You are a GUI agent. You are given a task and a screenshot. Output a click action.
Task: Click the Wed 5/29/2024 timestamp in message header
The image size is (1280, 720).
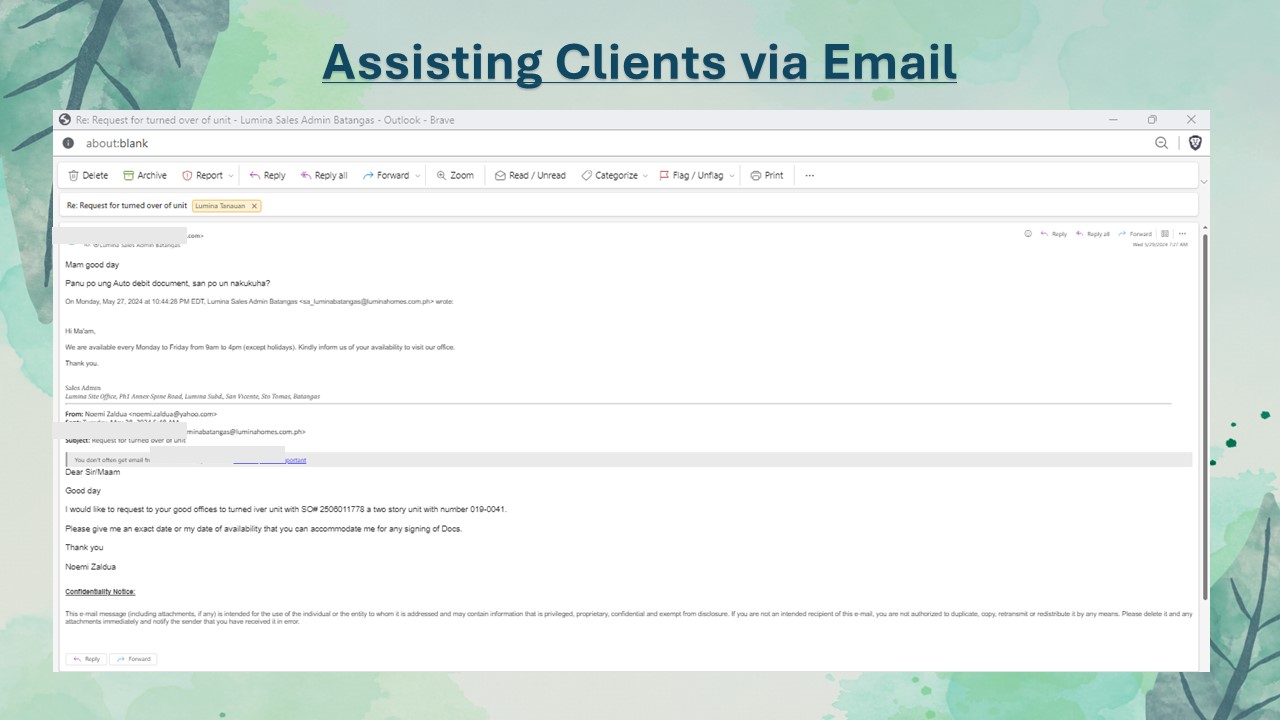click(x=1160, y=244)
